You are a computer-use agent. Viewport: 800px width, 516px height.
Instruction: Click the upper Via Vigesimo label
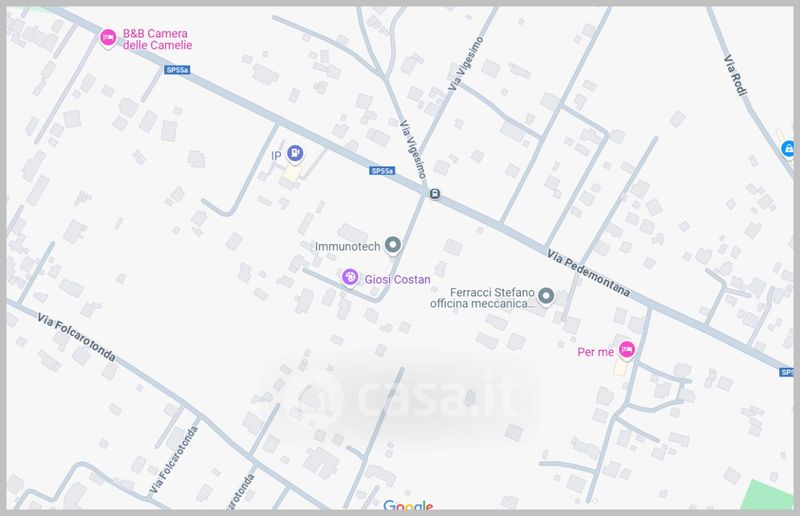(x=465, y=64)
